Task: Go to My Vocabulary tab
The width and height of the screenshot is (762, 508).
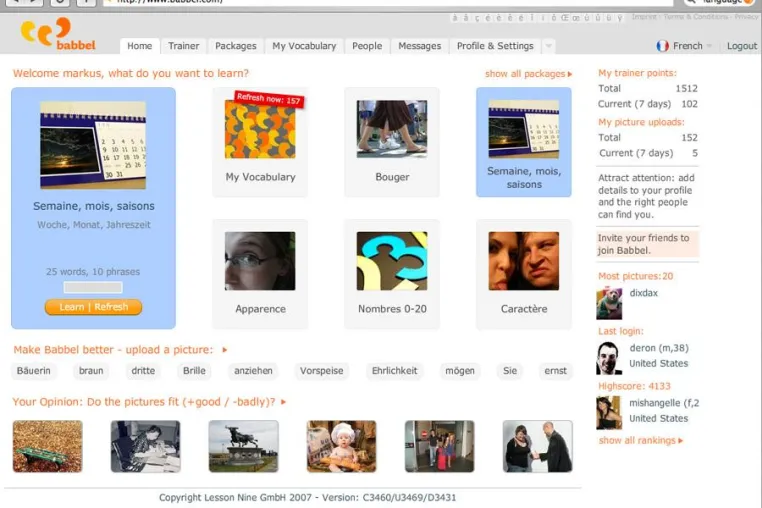Action: tap(304, 46)
